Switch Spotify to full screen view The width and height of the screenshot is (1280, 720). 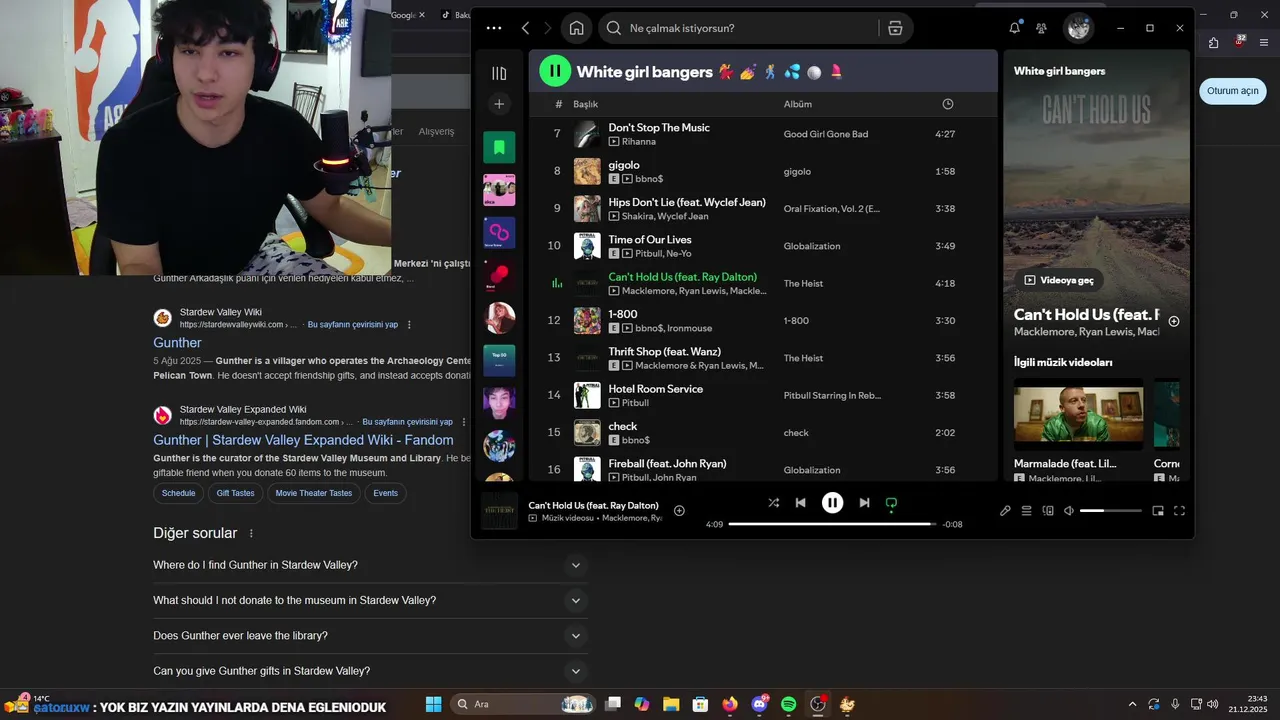tap(1179, 511)
